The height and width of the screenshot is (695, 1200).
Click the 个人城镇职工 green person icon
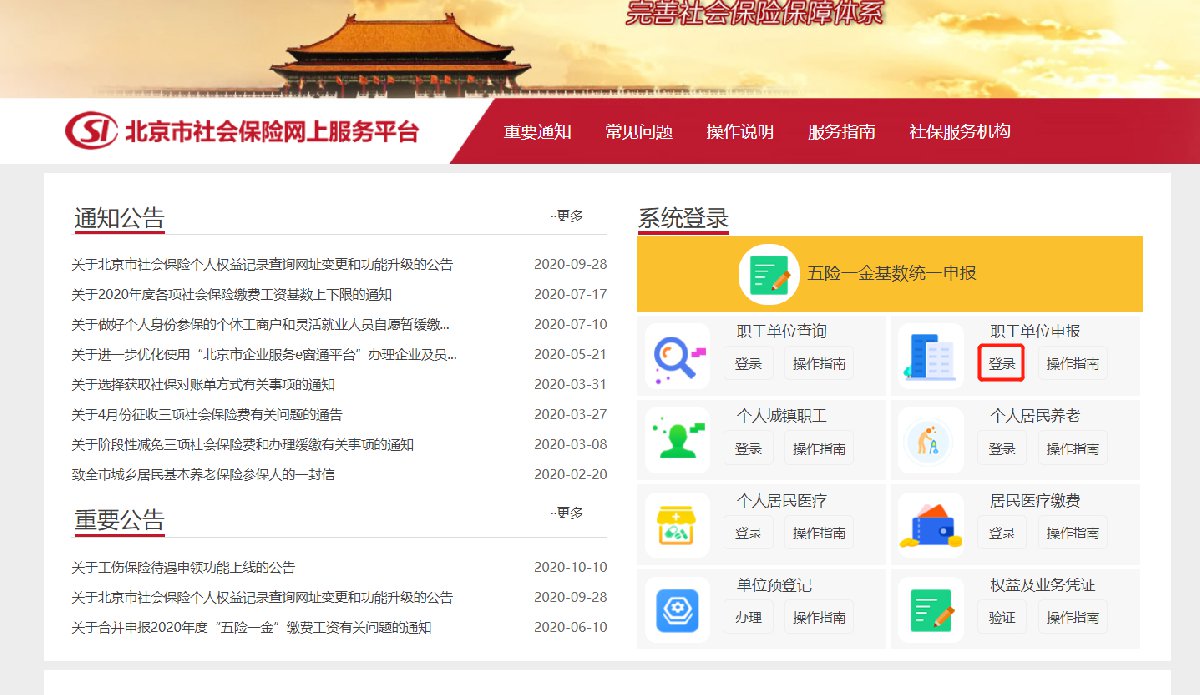point(677,440)
